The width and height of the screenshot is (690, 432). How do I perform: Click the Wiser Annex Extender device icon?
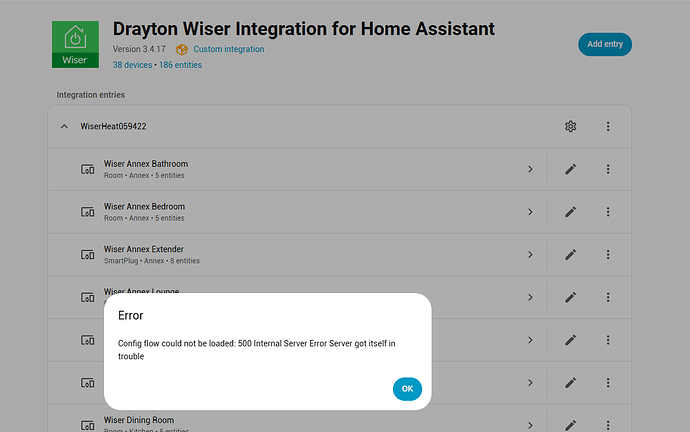coord(88,255)
